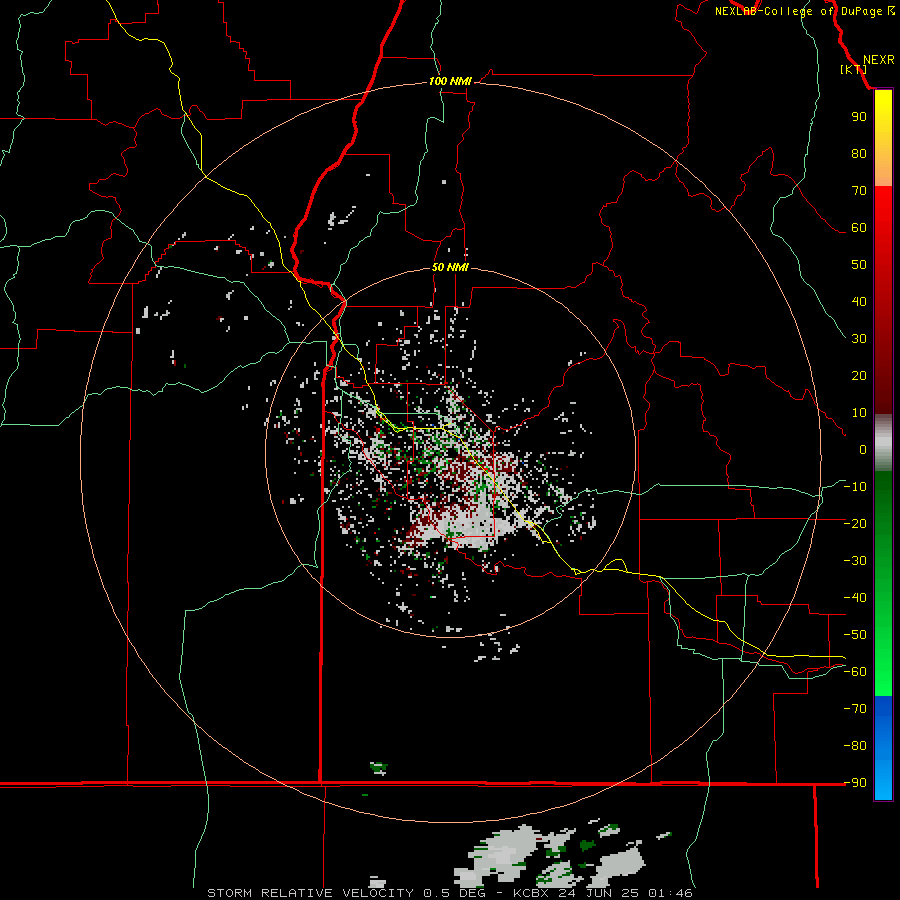Screen dimensions: 900x900
Task: Click the 50 NMI range ring label
Action: [450, 267]
